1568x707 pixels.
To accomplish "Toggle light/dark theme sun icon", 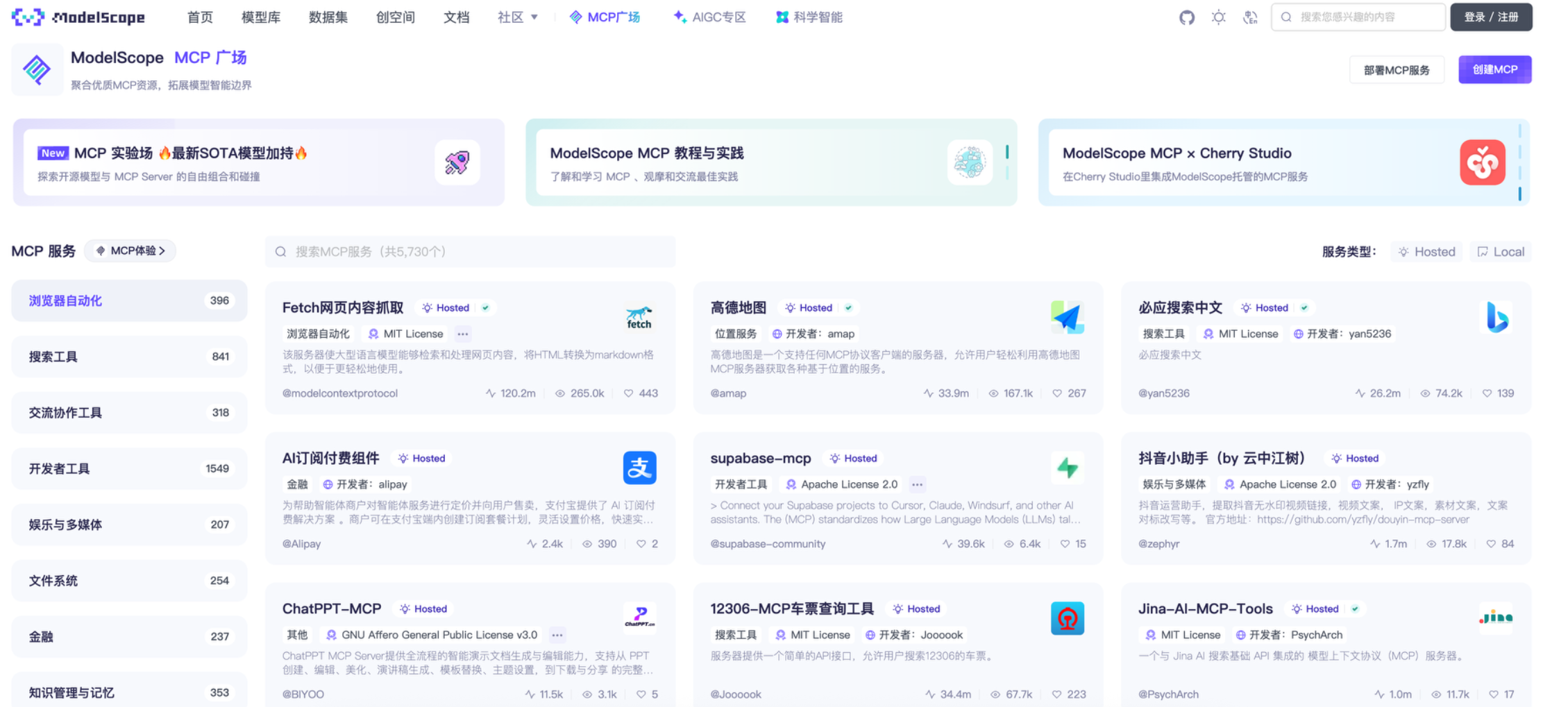I will (x=1219, y=17).
